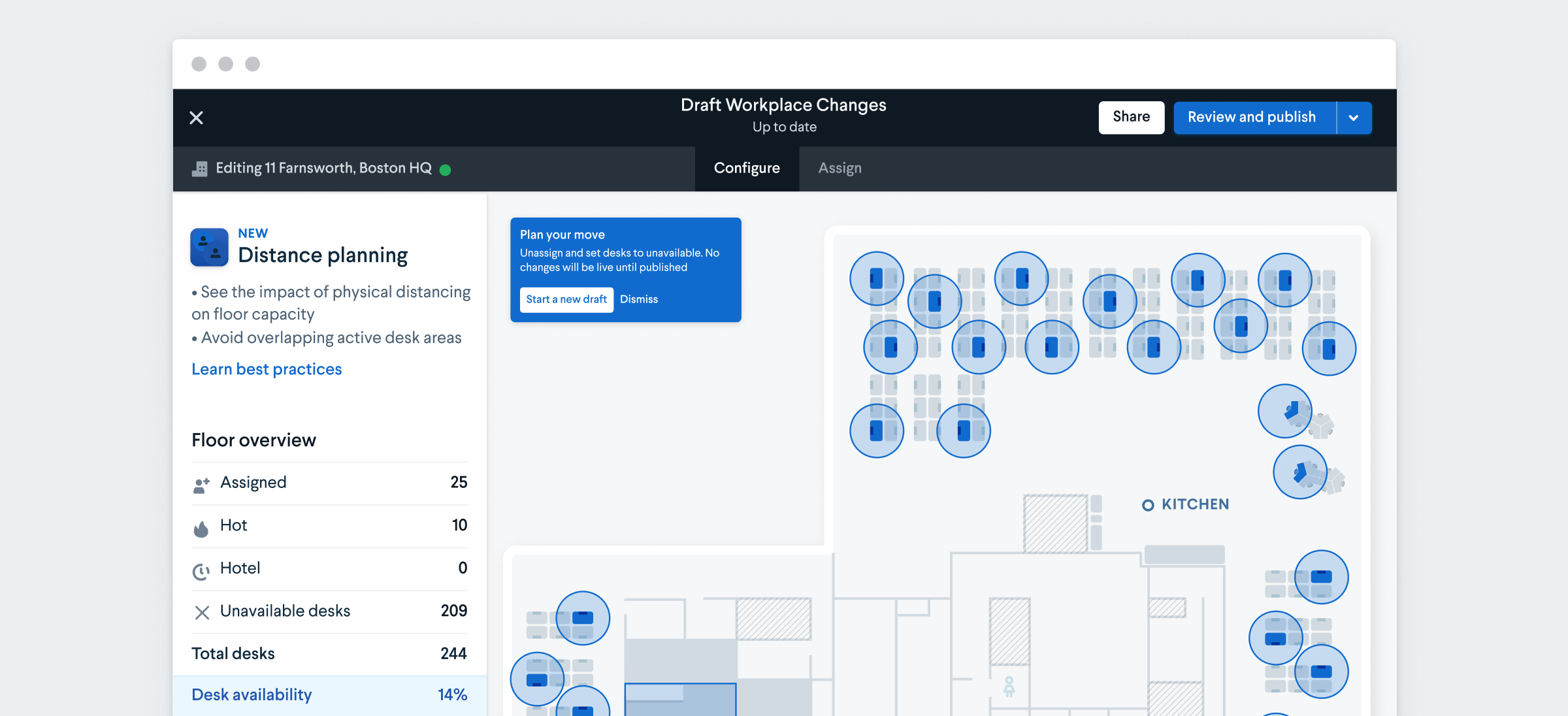1568x716 pixels.
Task: Click the green status dot after Boston HQ
Action: tap(445, 170)
